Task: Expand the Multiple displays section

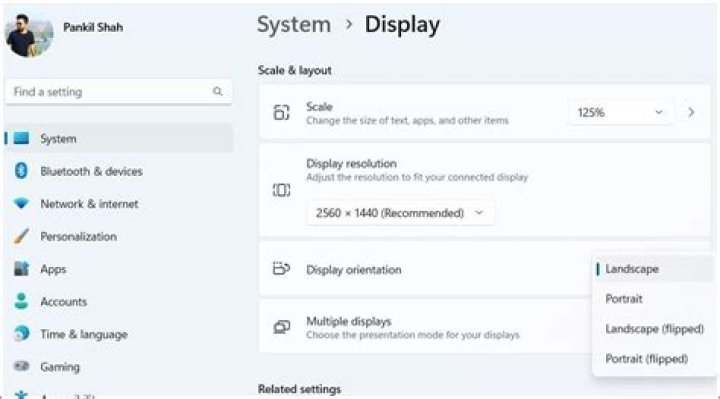Action: click(x=425, y=327)
